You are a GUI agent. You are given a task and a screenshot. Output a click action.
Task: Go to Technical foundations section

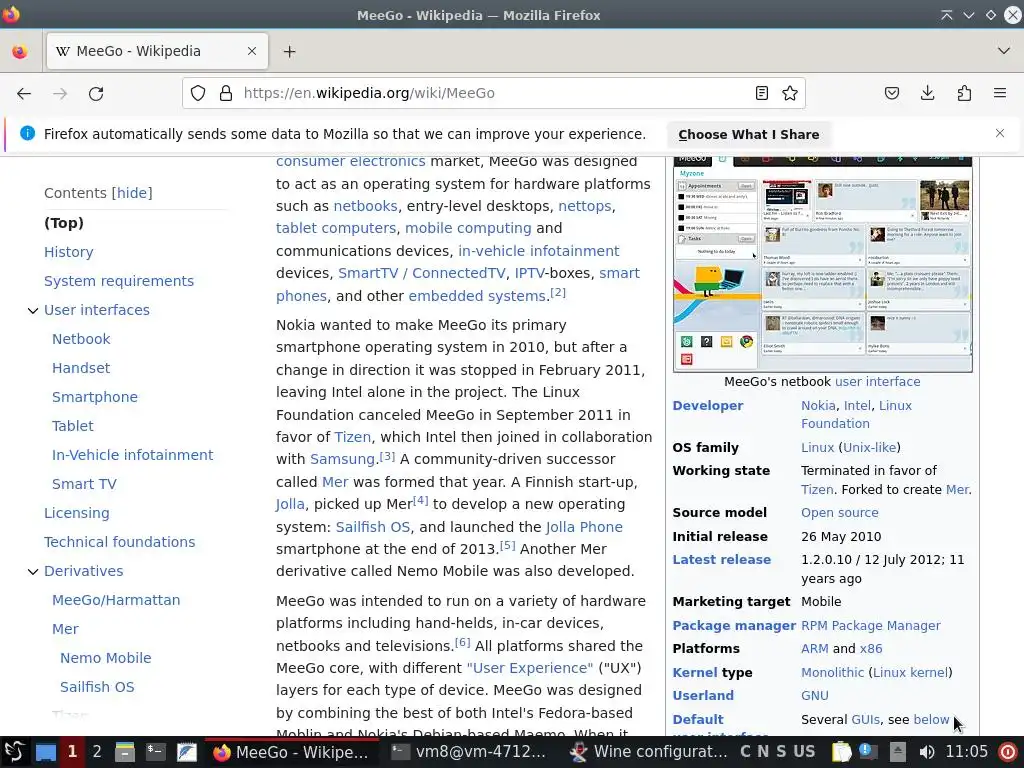point(120,542)
